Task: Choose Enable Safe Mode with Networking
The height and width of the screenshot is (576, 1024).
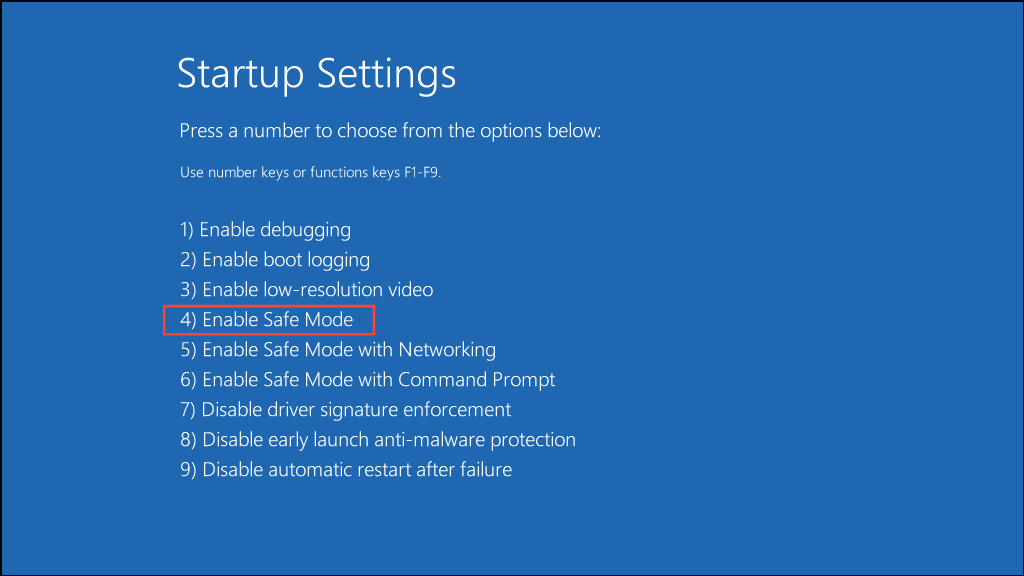Action: click(337, 349)
